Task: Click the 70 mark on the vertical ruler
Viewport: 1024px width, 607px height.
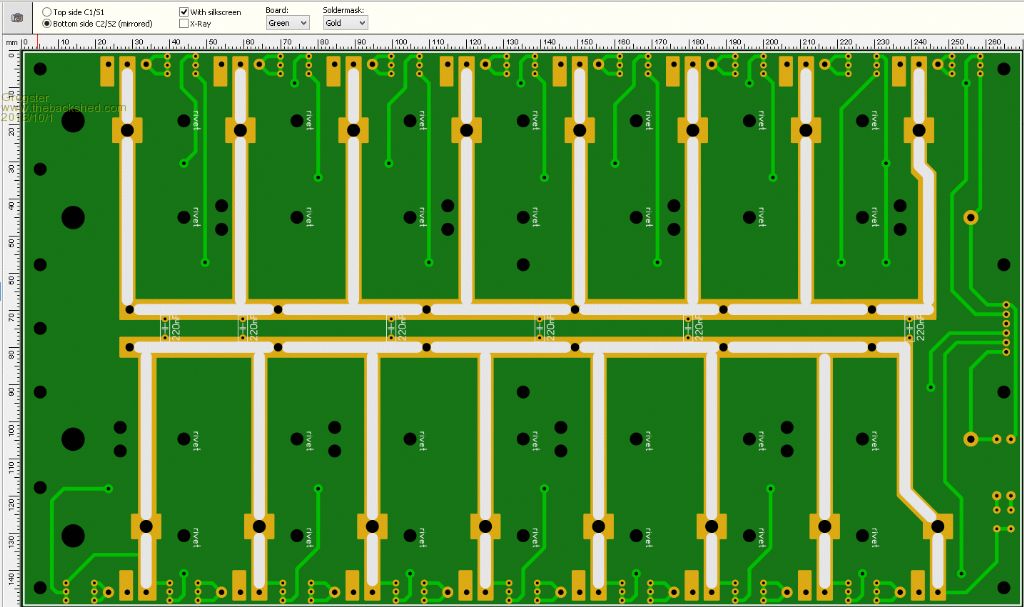Action: 11,317
